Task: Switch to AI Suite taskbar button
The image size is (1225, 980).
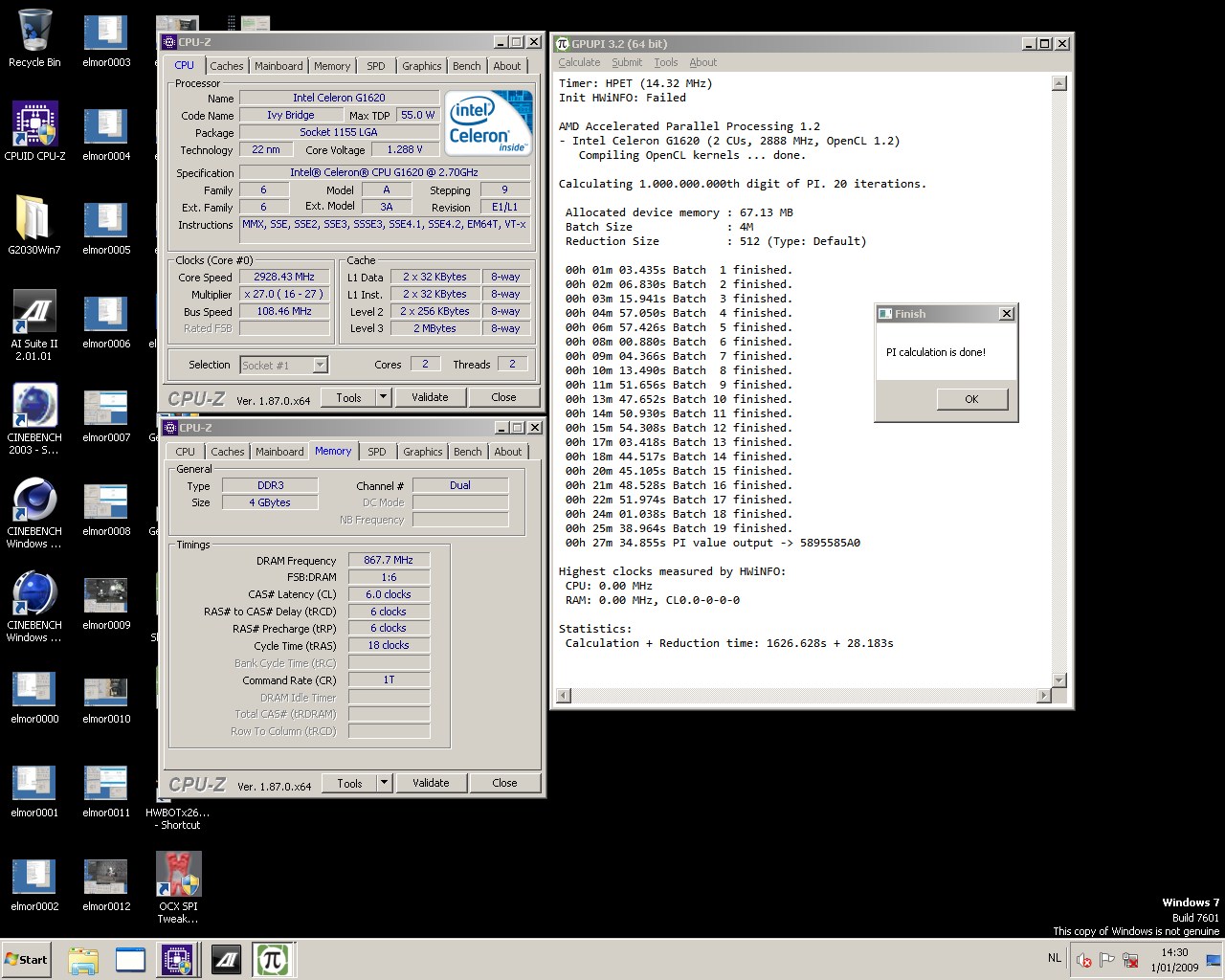Action: click(226, 960)
